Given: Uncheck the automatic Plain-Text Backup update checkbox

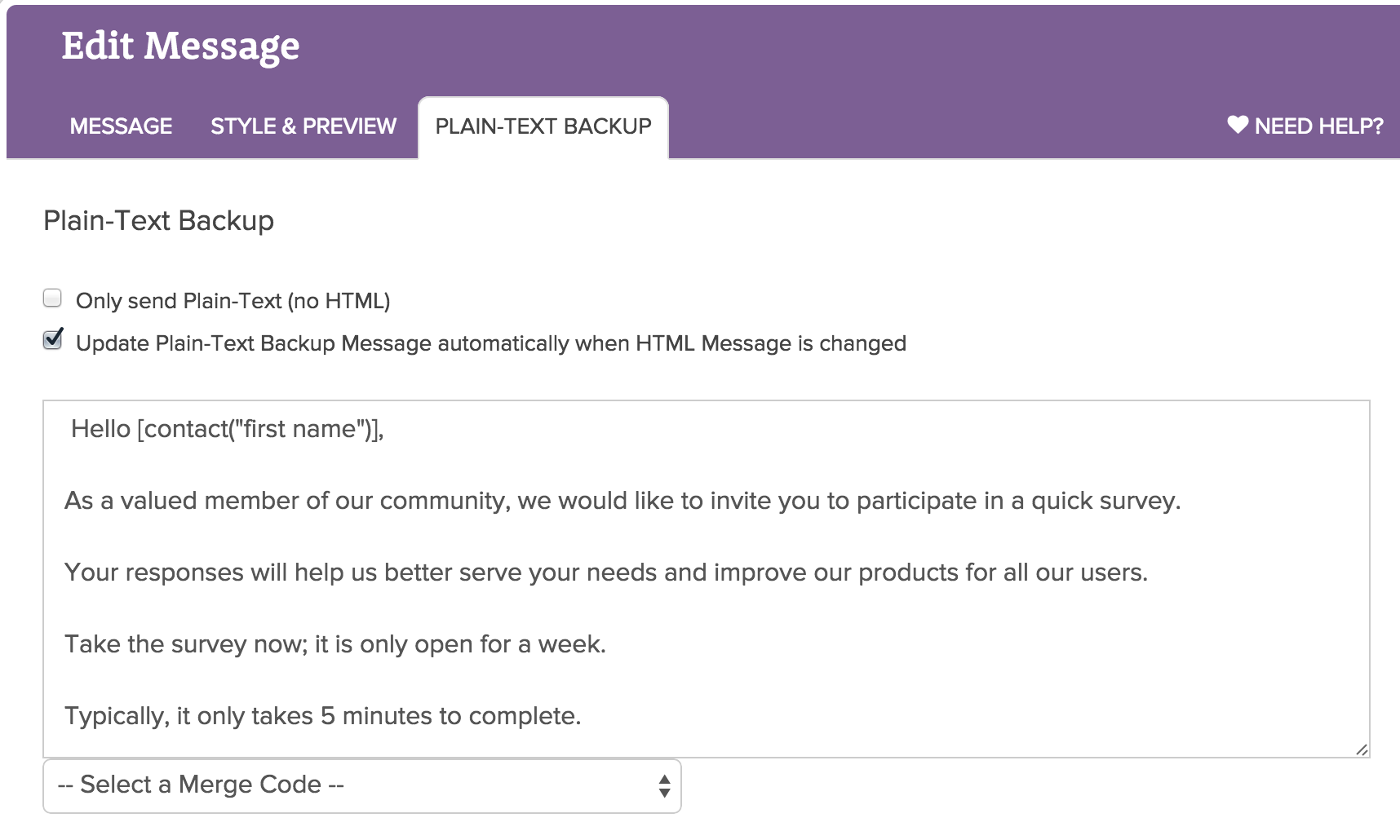Looking at the screenshot, I should (53, 339).
